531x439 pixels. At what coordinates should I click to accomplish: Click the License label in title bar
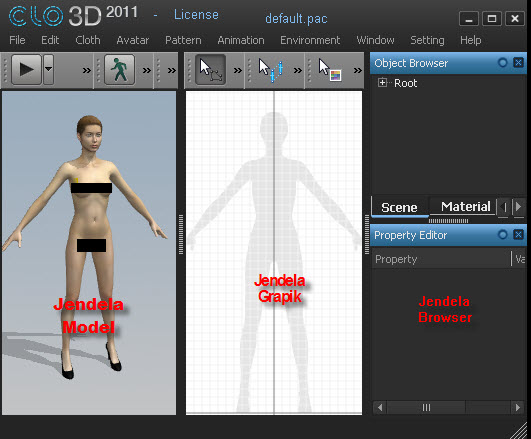(196, 15)
